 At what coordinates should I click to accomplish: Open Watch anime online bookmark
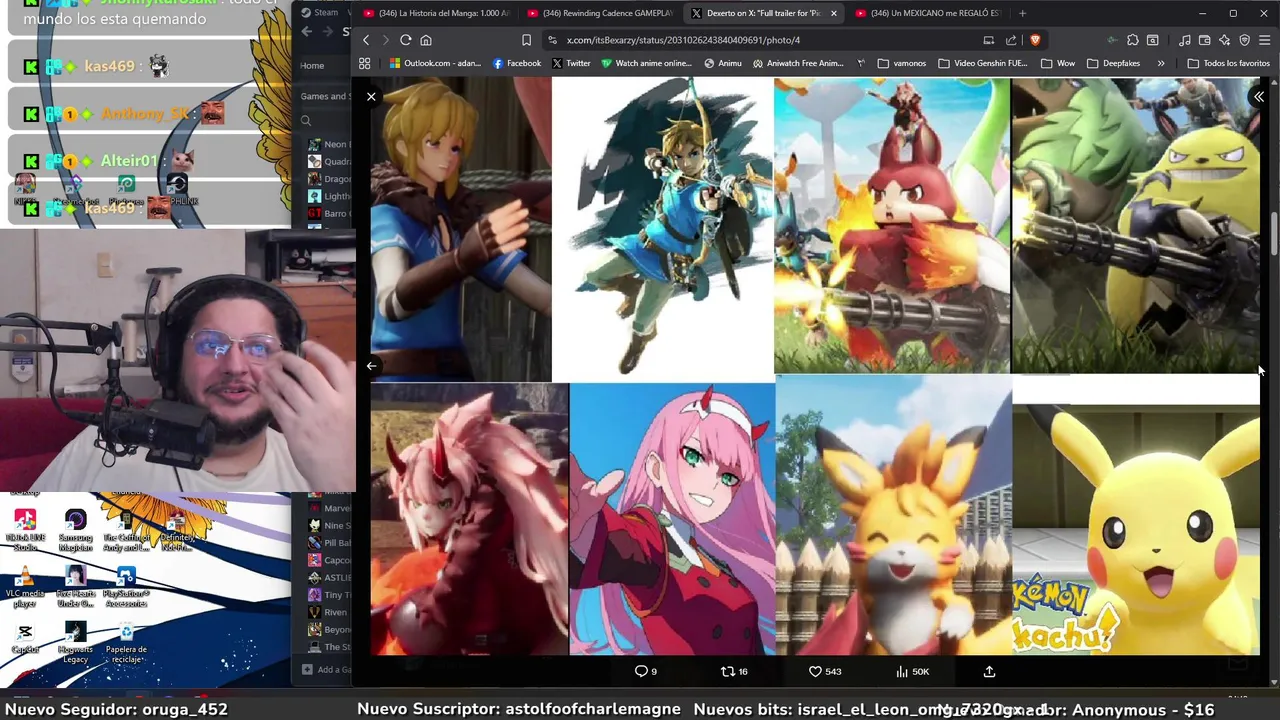pyautogui.click(x=646, y=63)
